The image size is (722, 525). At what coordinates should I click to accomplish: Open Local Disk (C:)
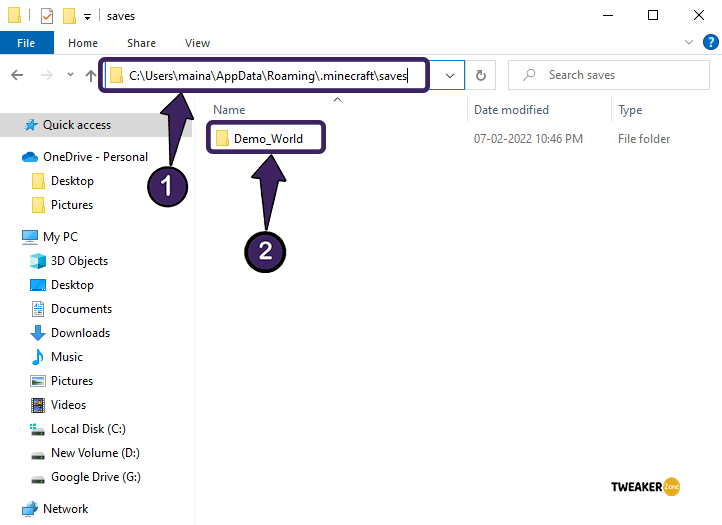pyautogui.click(x=88, y=429)
